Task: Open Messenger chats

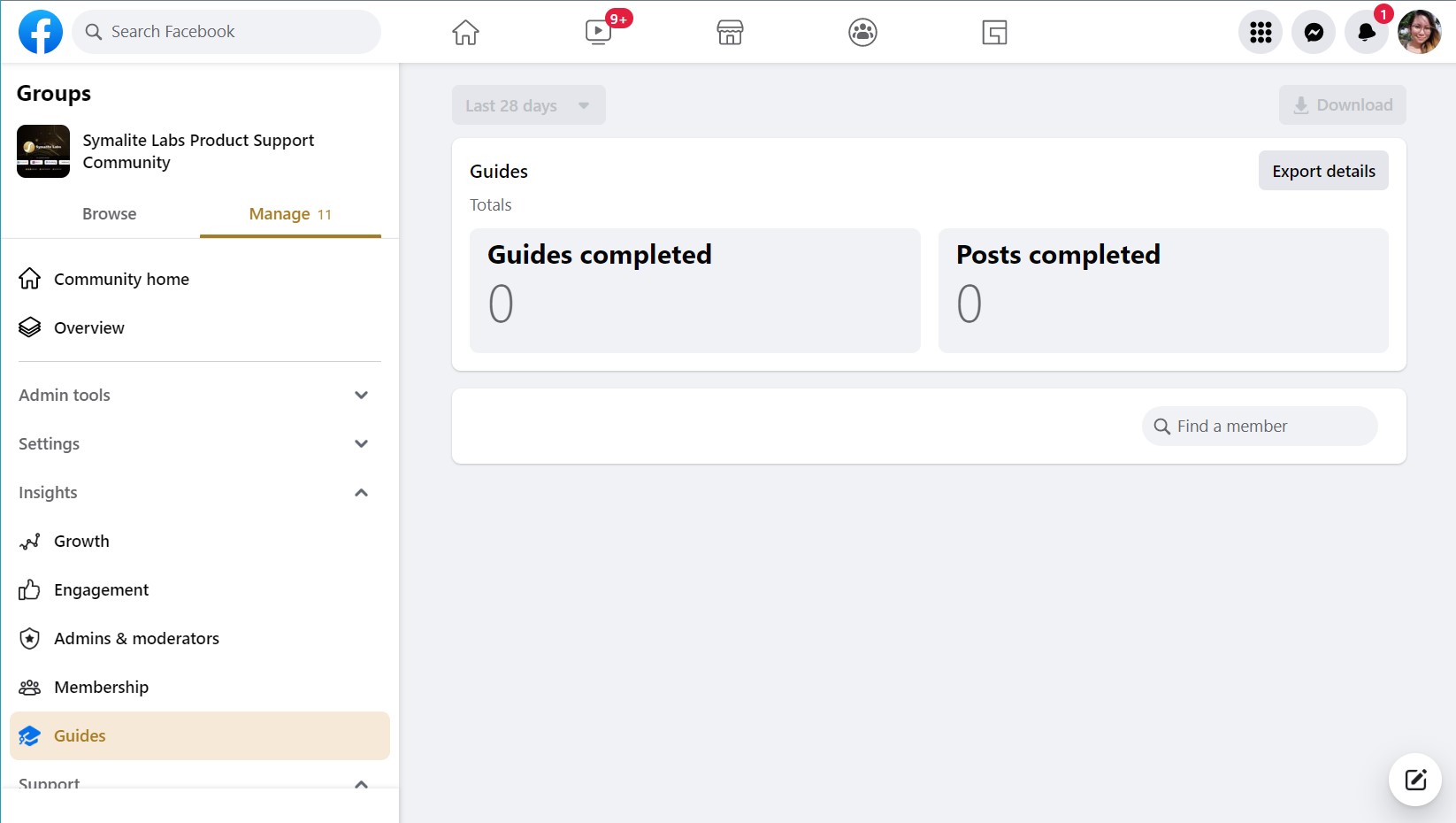Action: tap(1314, 32)
